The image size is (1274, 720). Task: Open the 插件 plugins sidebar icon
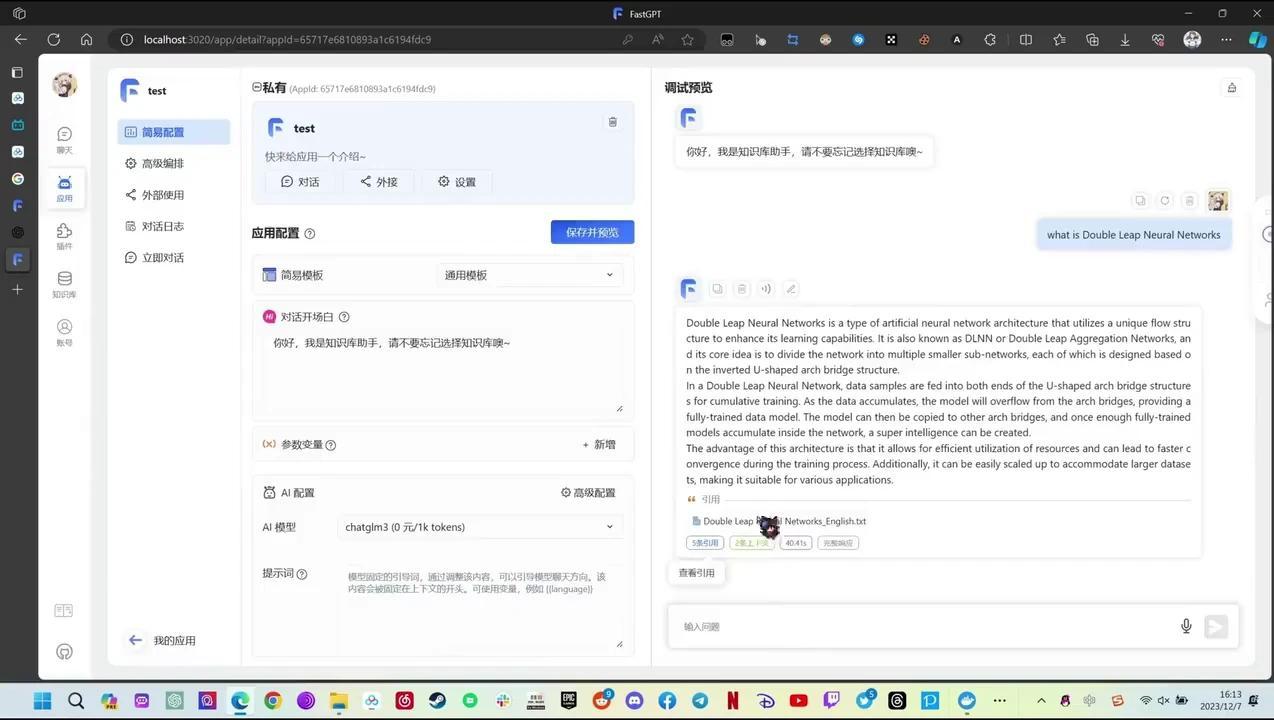pyautogui.click(x=64, y=238)
